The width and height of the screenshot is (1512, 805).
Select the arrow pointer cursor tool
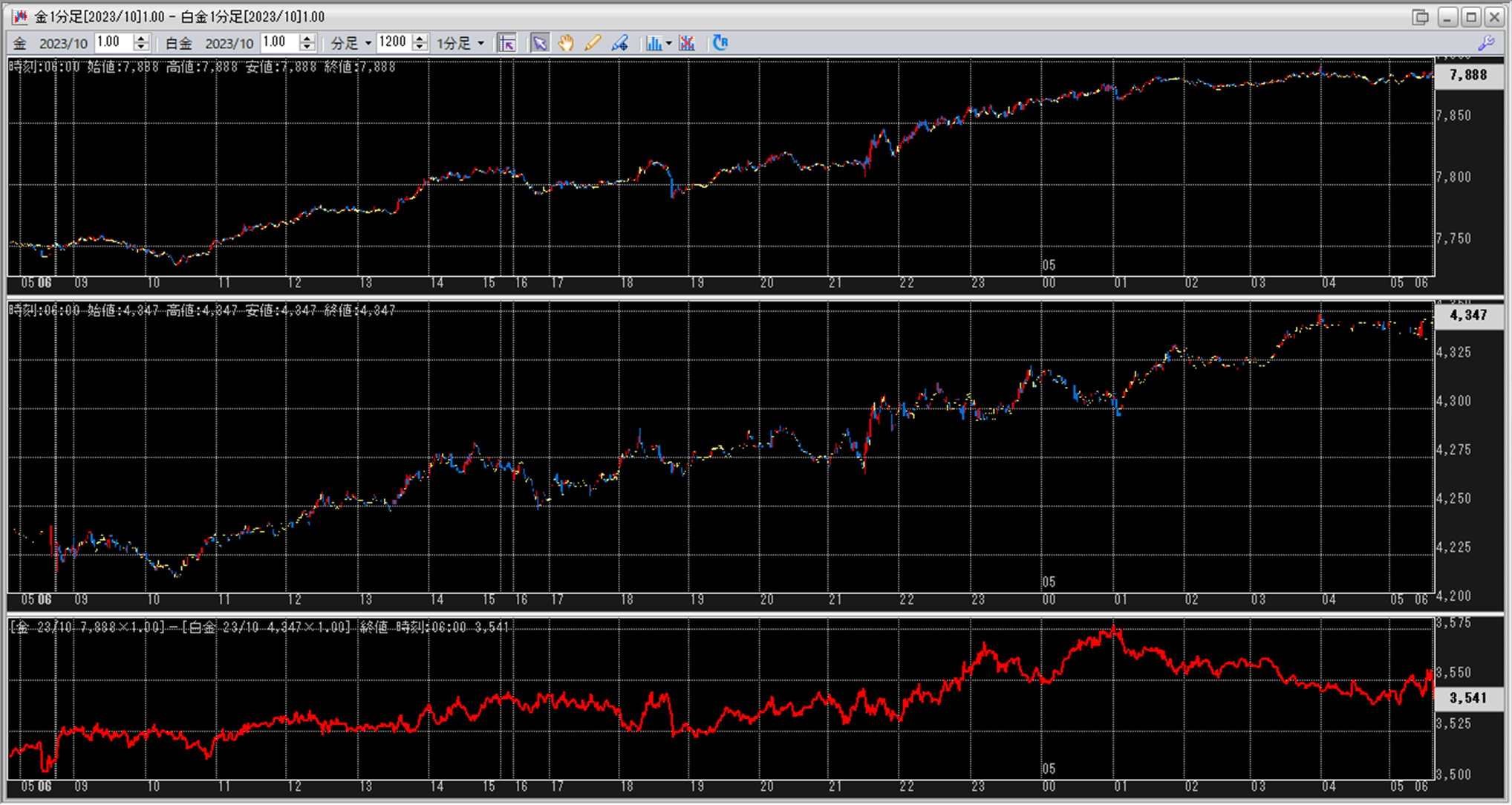point(539,43)
